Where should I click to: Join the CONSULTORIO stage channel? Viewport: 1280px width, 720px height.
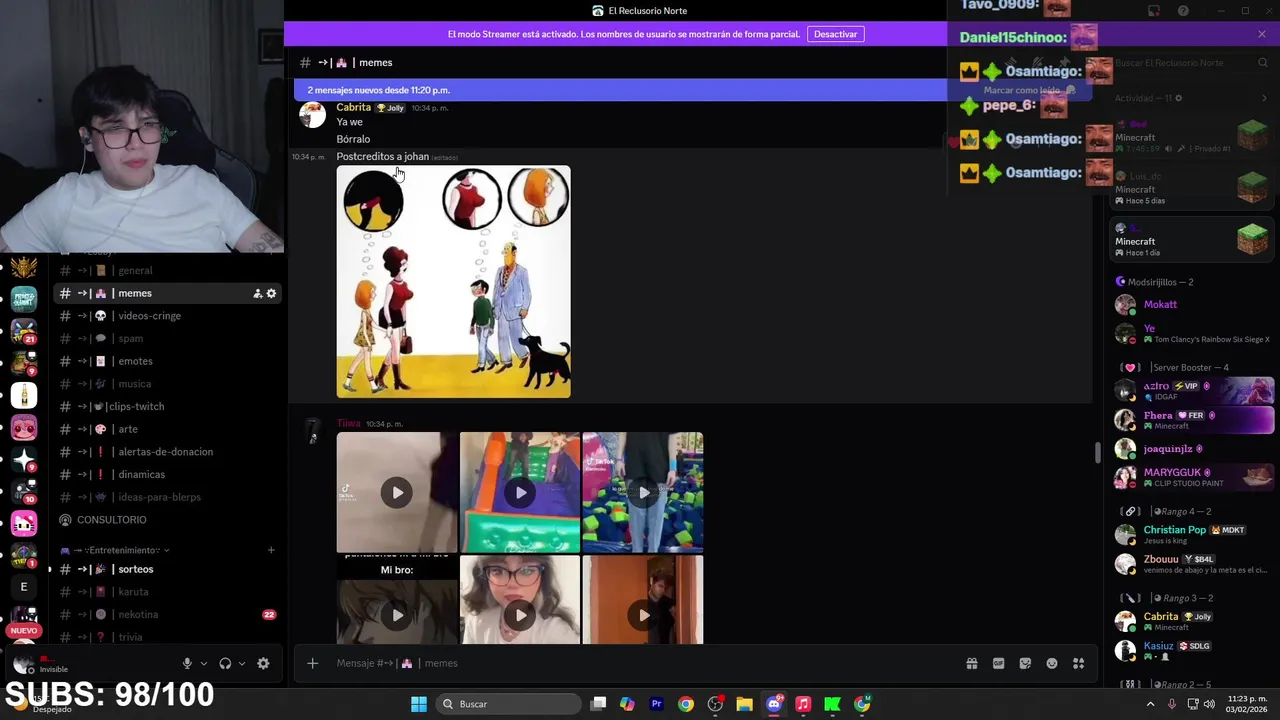pos(167,520)
